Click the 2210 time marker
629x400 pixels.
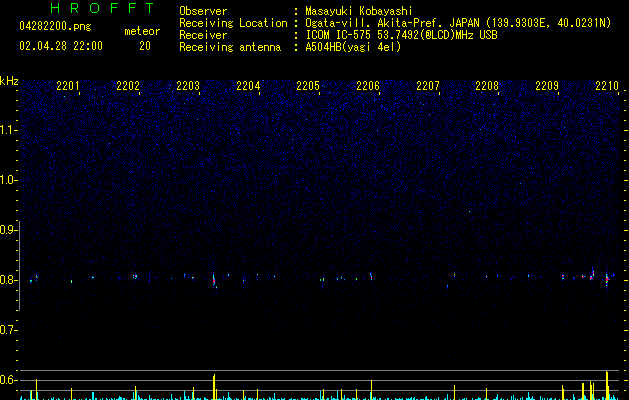pyautogui.click(x=607, y=85)
